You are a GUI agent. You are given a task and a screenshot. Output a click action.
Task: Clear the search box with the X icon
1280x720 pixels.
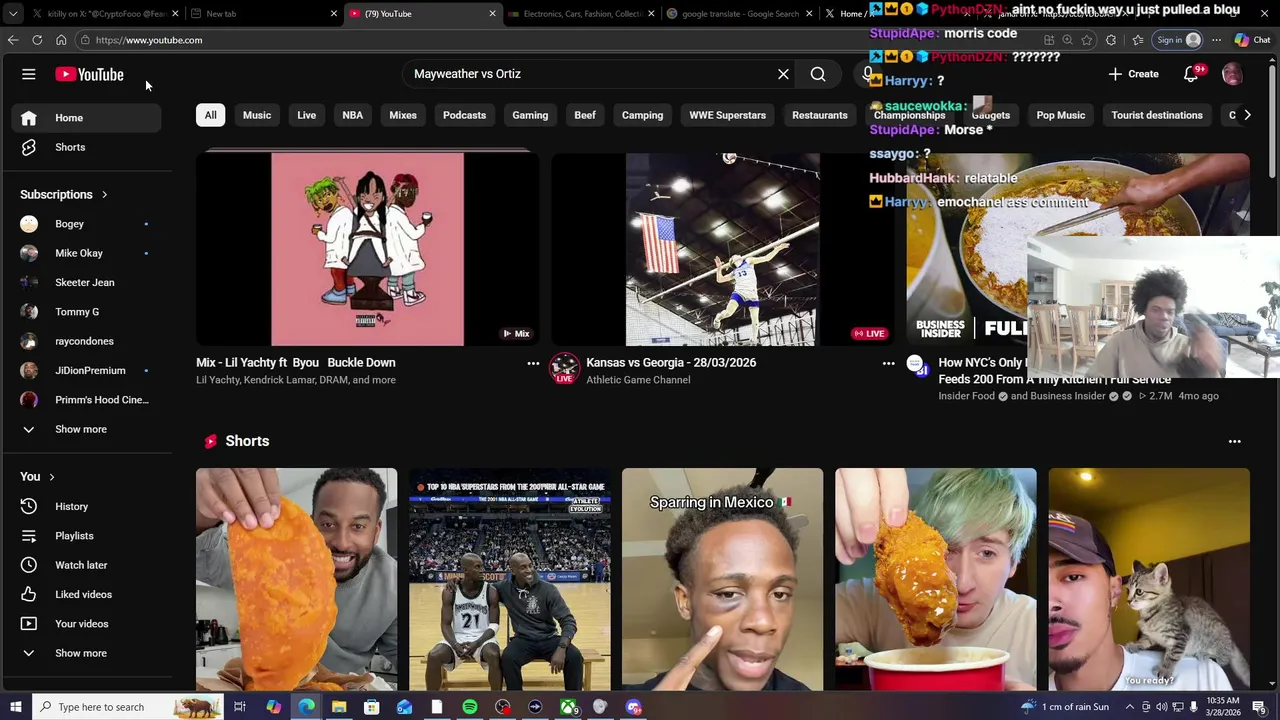point(783,74)
